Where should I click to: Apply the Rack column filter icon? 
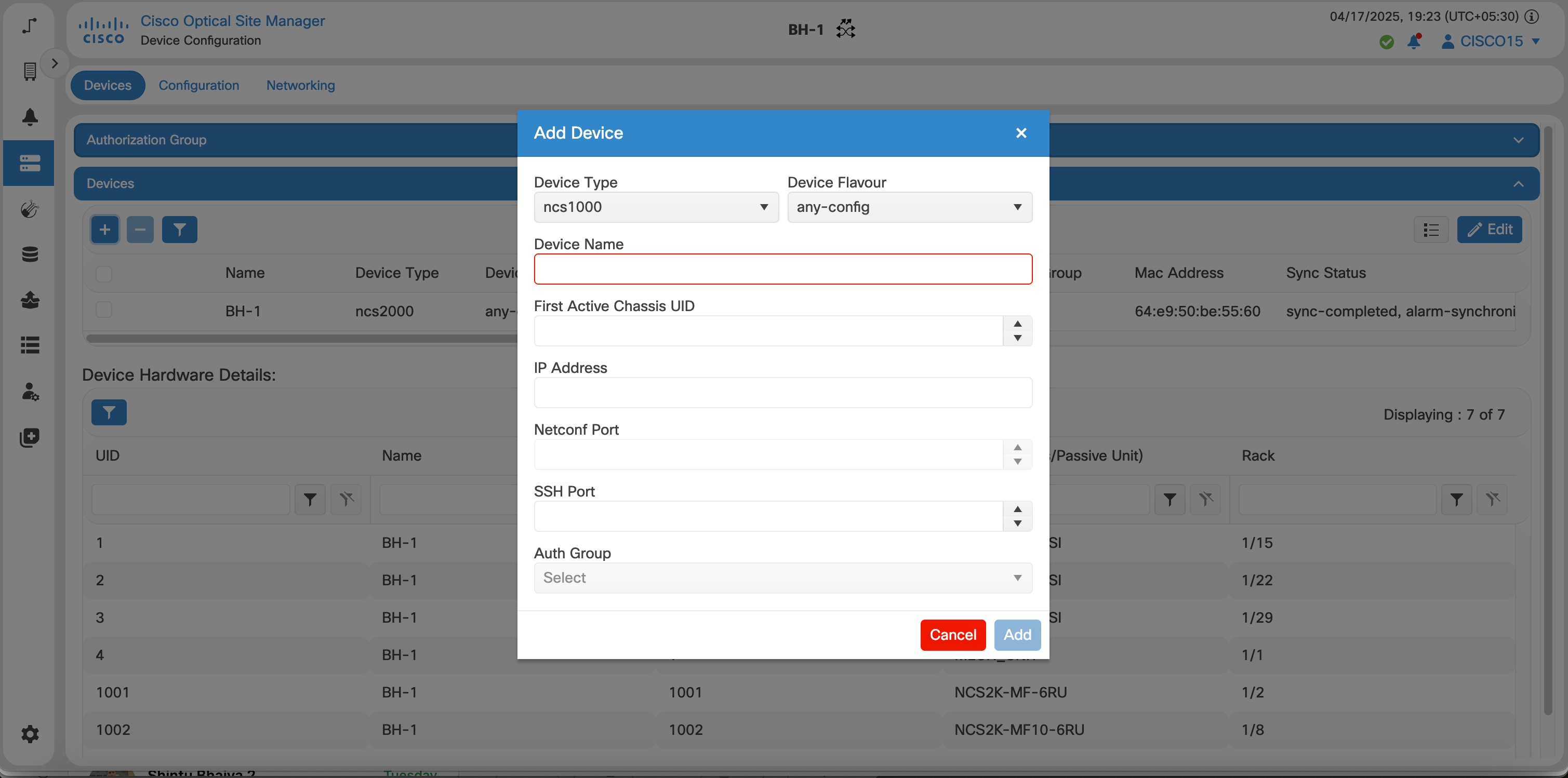pyautogui.click(x=1457, y=500)
